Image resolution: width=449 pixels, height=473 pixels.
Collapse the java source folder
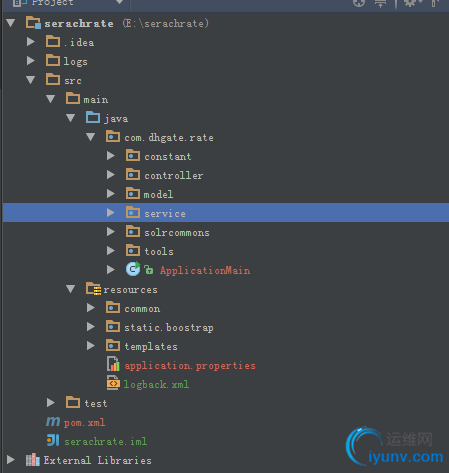click(71, 118)
